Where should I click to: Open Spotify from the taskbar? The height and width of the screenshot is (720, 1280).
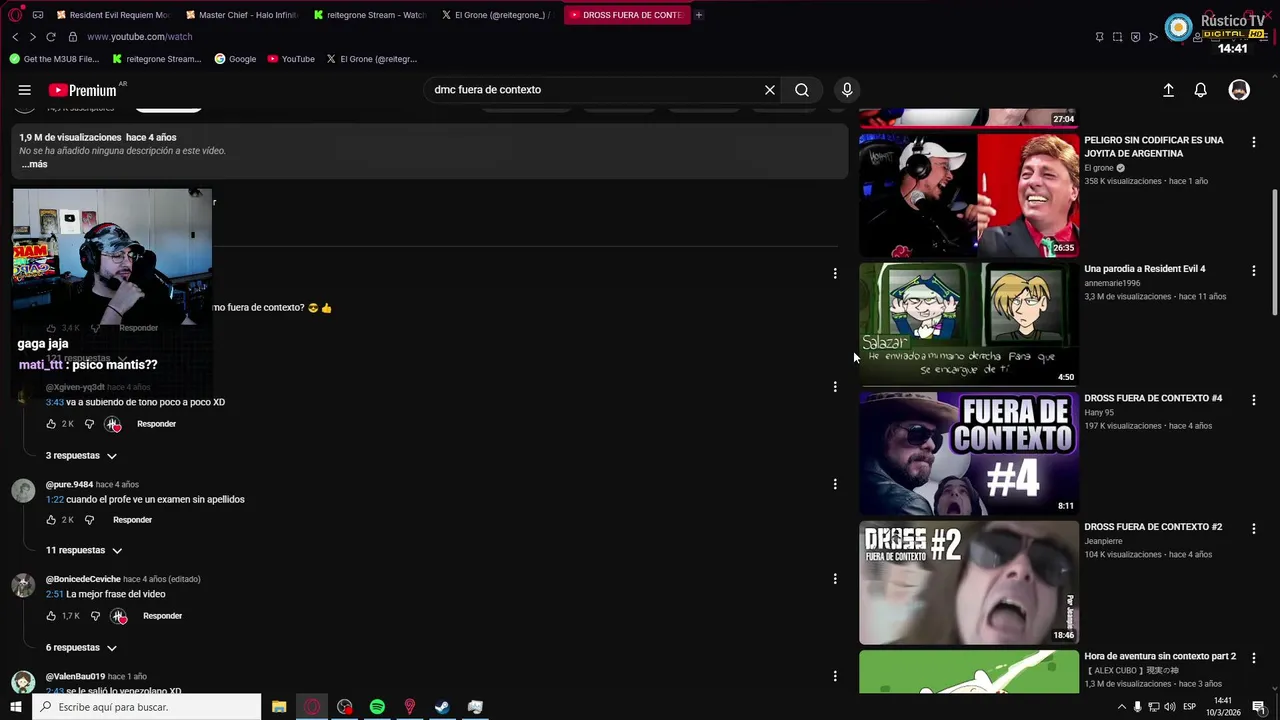pyautogui.click(x=377, y=707)
